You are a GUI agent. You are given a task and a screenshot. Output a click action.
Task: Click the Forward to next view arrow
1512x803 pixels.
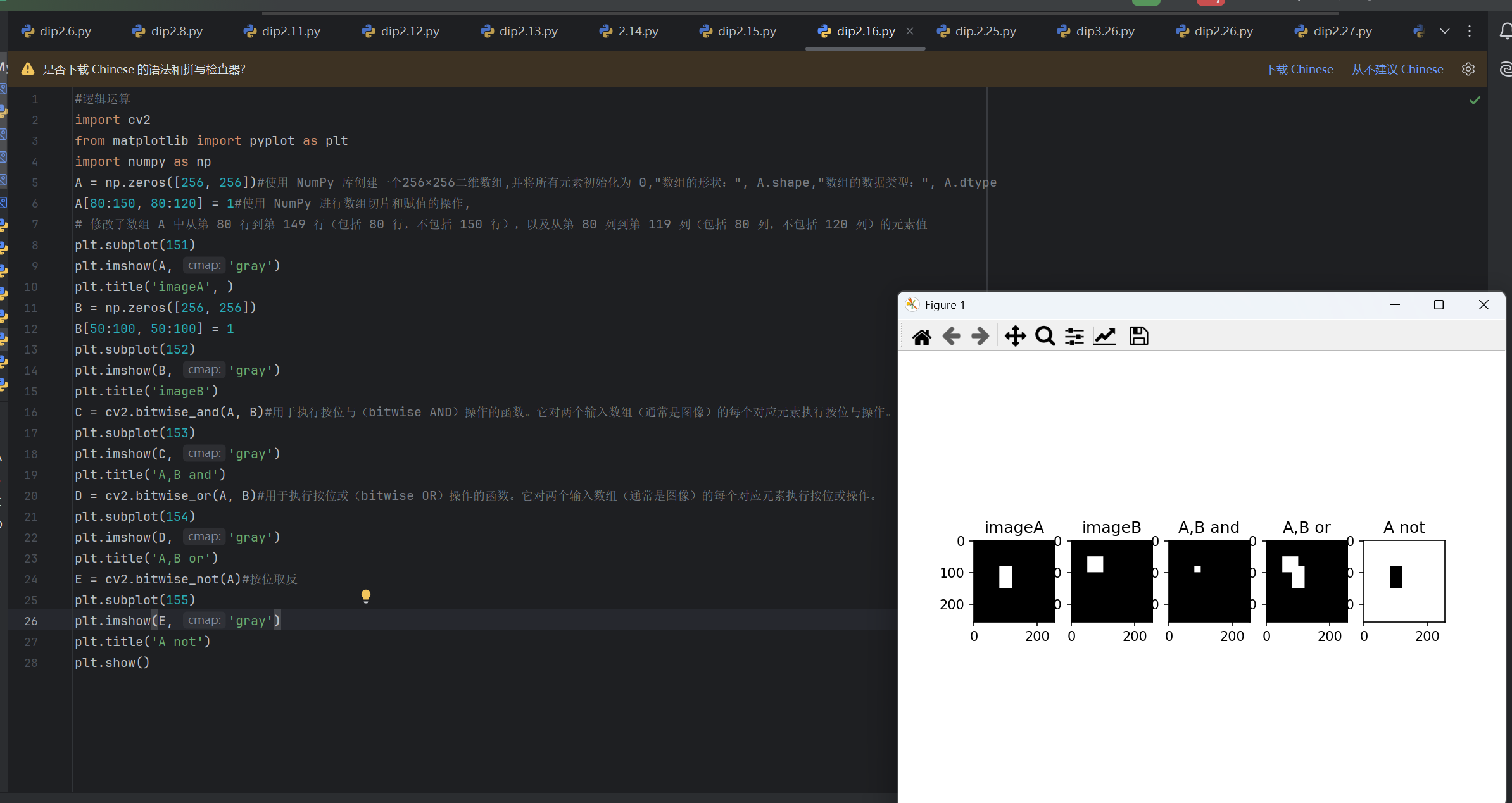(x=980, y=336)
